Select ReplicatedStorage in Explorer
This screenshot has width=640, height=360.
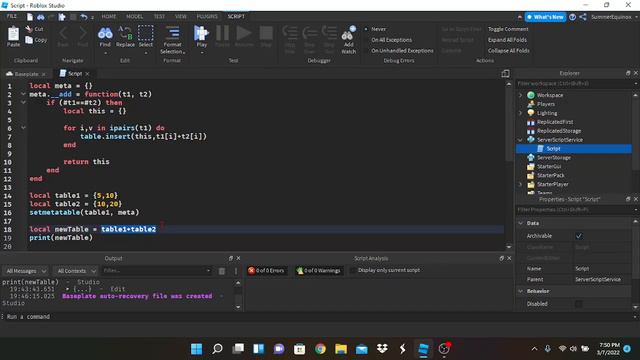coord(559,131)
